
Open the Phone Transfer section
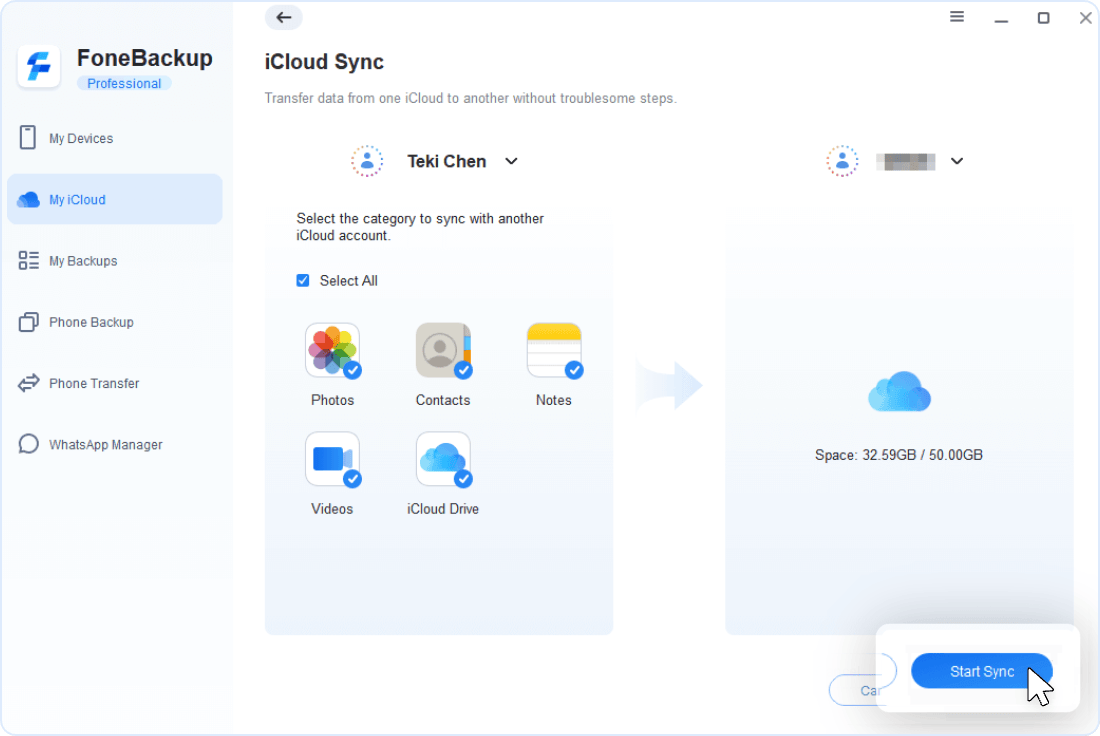(94, 383)
